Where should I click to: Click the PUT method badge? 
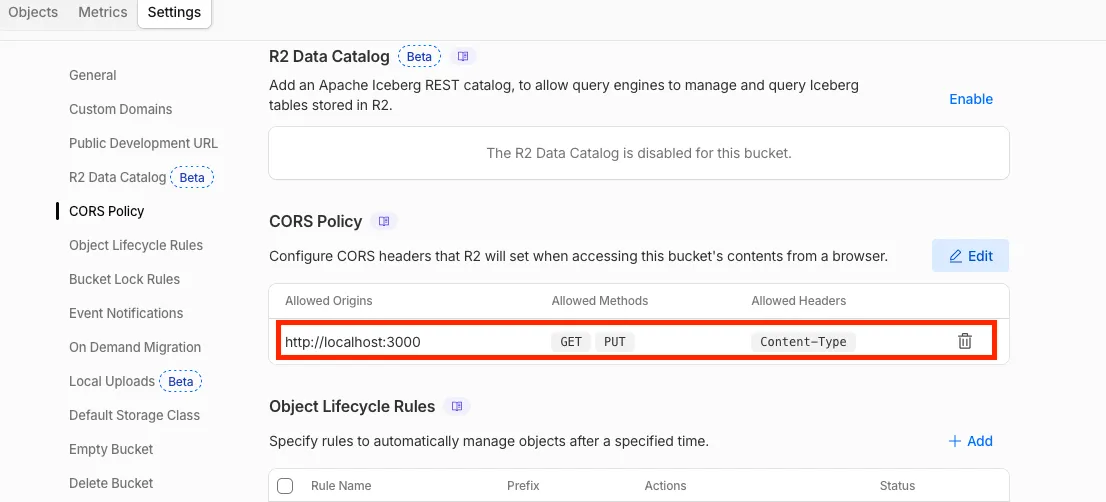pos(615,342)
